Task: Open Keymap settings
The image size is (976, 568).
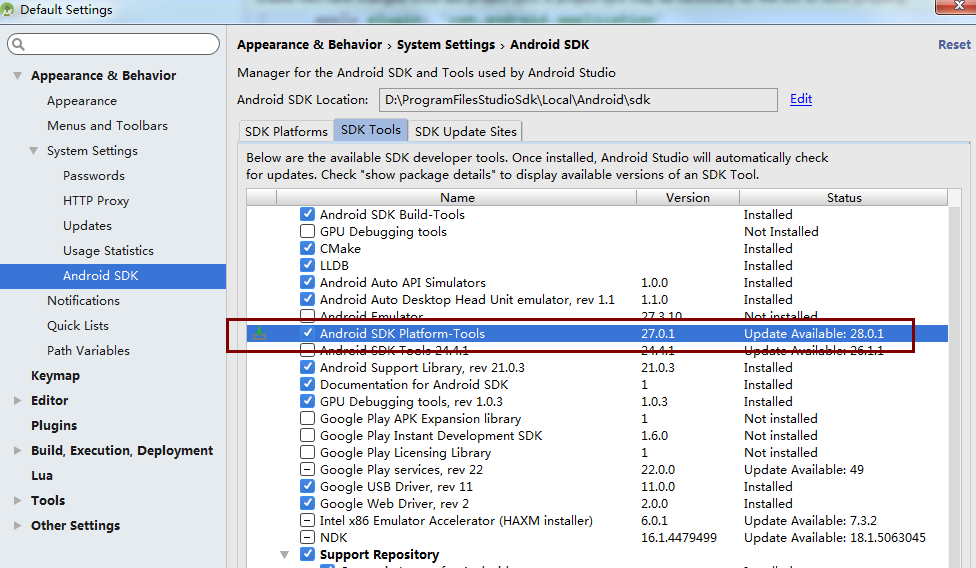Action: click(x=55, y=376)
